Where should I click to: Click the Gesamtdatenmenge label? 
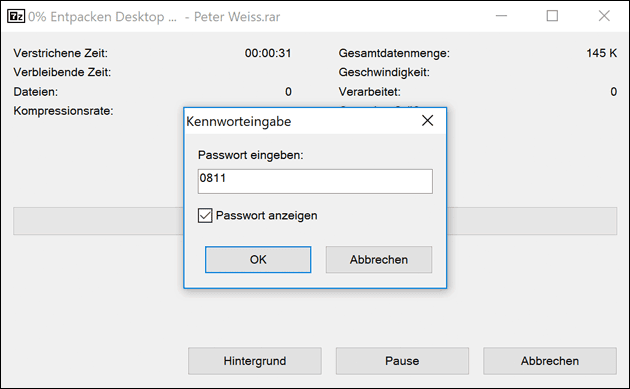394,53
